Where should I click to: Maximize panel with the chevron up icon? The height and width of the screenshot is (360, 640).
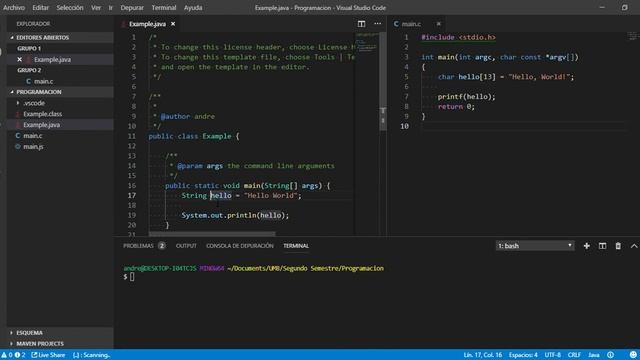pos(634,246)
